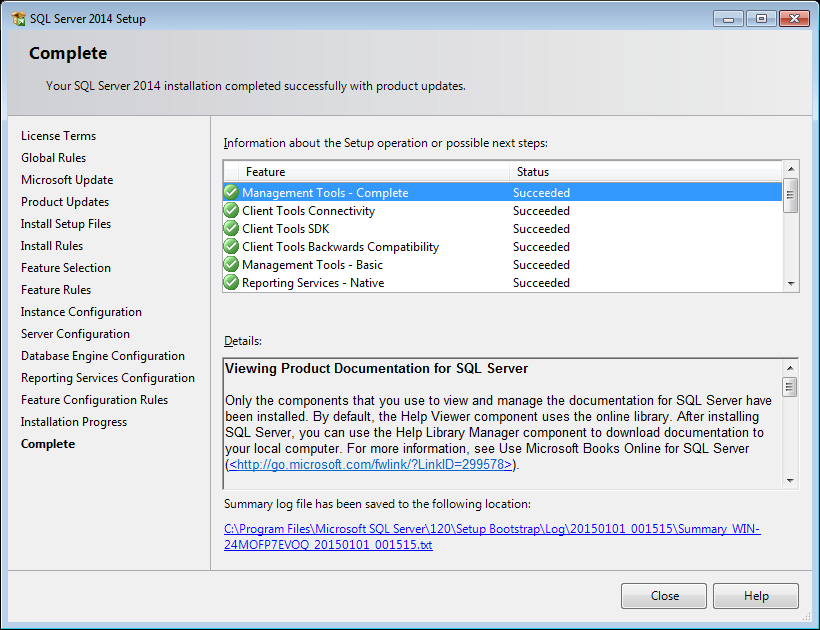
Task: Click Succeeded status for Client Tools SDK
Action: pyautogui.click(x=541, y=228)
